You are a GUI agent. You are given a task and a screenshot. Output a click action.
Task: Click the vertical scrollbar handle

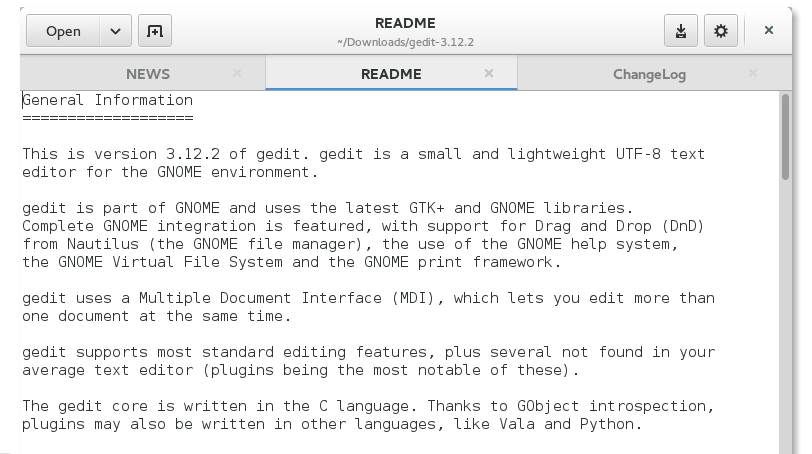tap(785, 137)
